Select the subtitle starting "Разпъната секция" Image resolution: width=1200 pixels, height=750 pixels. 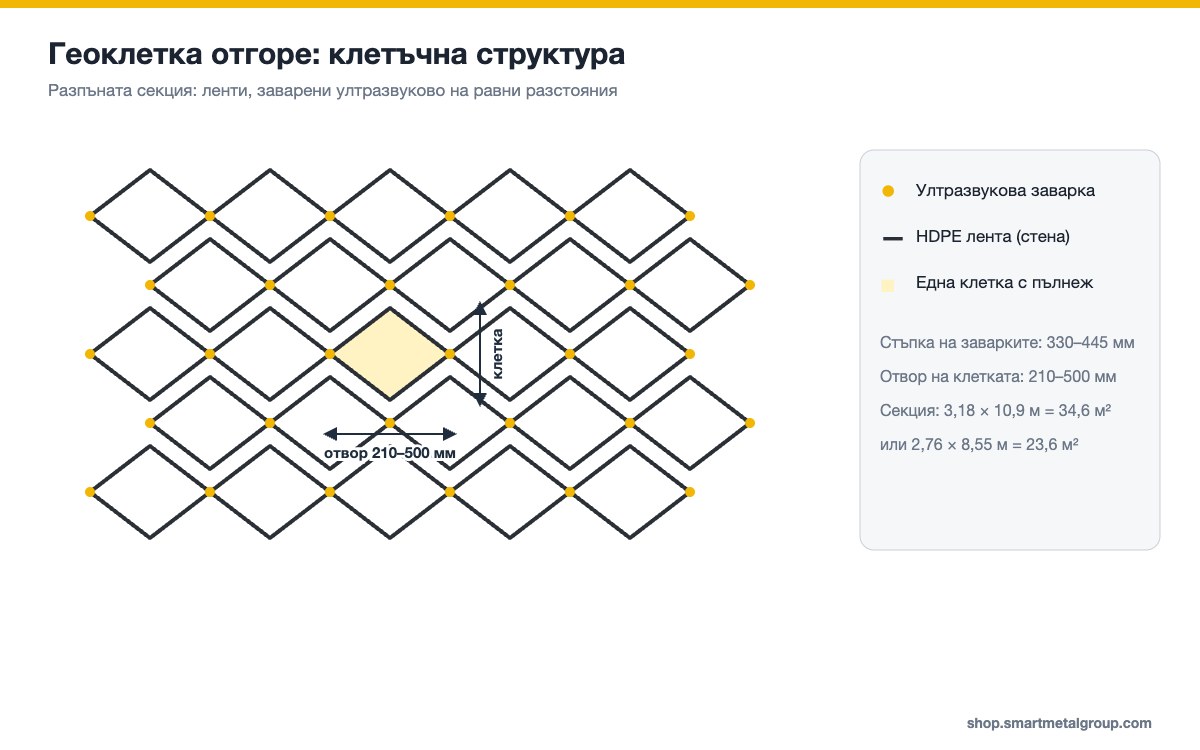(x=332, y=91)
